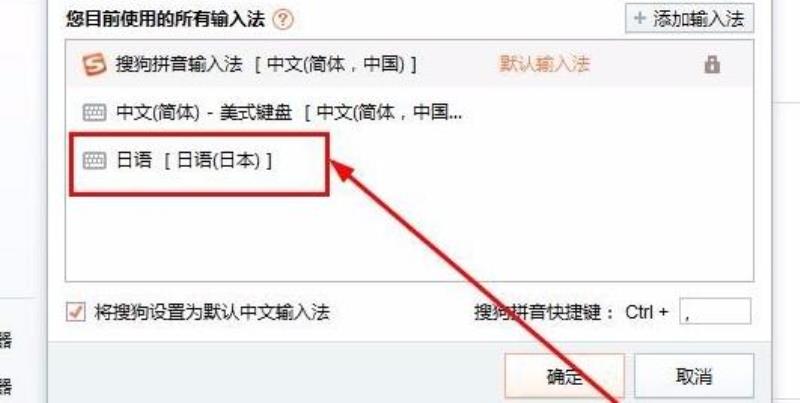
Task: Focus the Ctrl + shortcut key field
Action: 715,312
